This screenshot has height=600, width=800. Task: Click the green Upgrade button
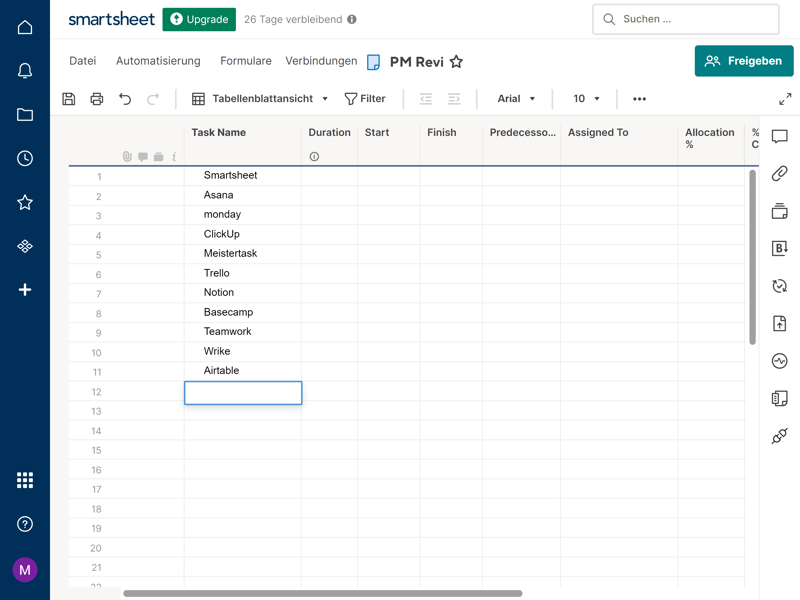pyautogui.click(x=199, y=19)
